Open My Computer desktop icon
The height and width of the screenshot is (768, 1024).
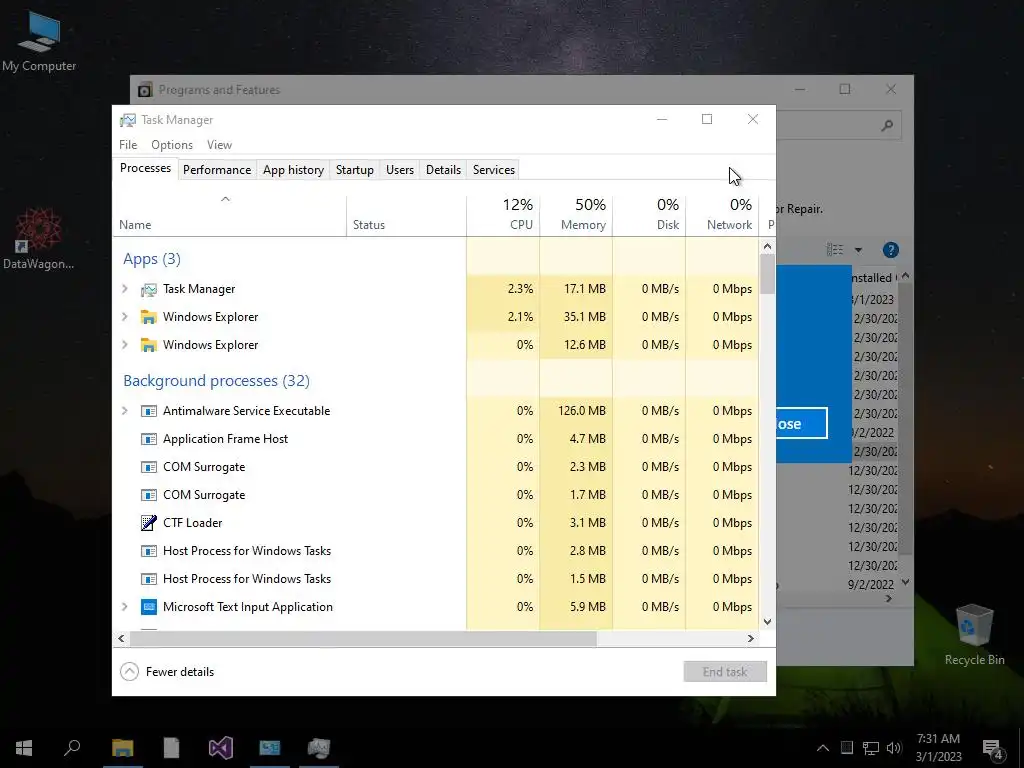tap(39, 33)
